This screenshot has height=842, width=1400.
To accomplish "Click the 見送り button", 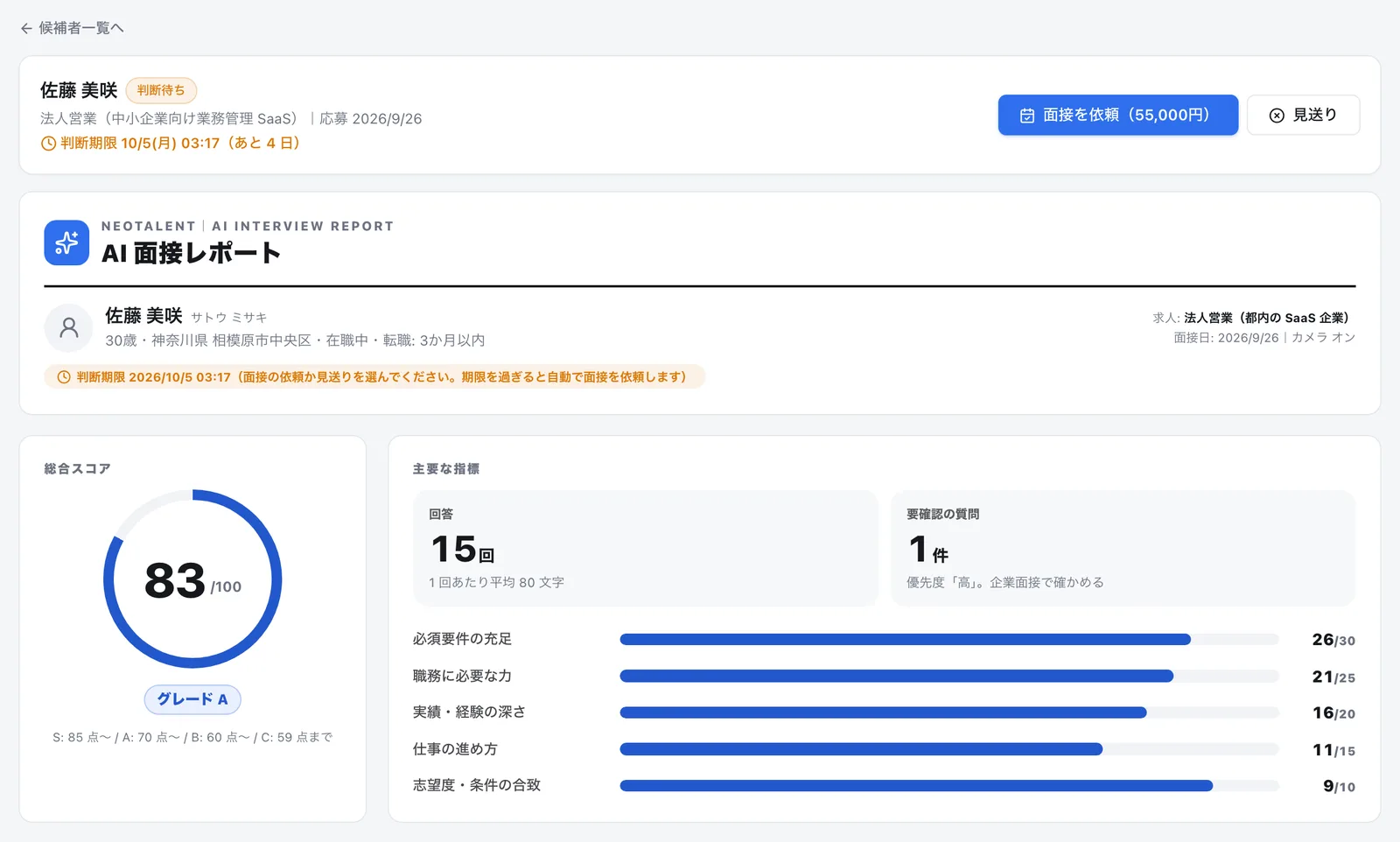I will pos(1303,115).
